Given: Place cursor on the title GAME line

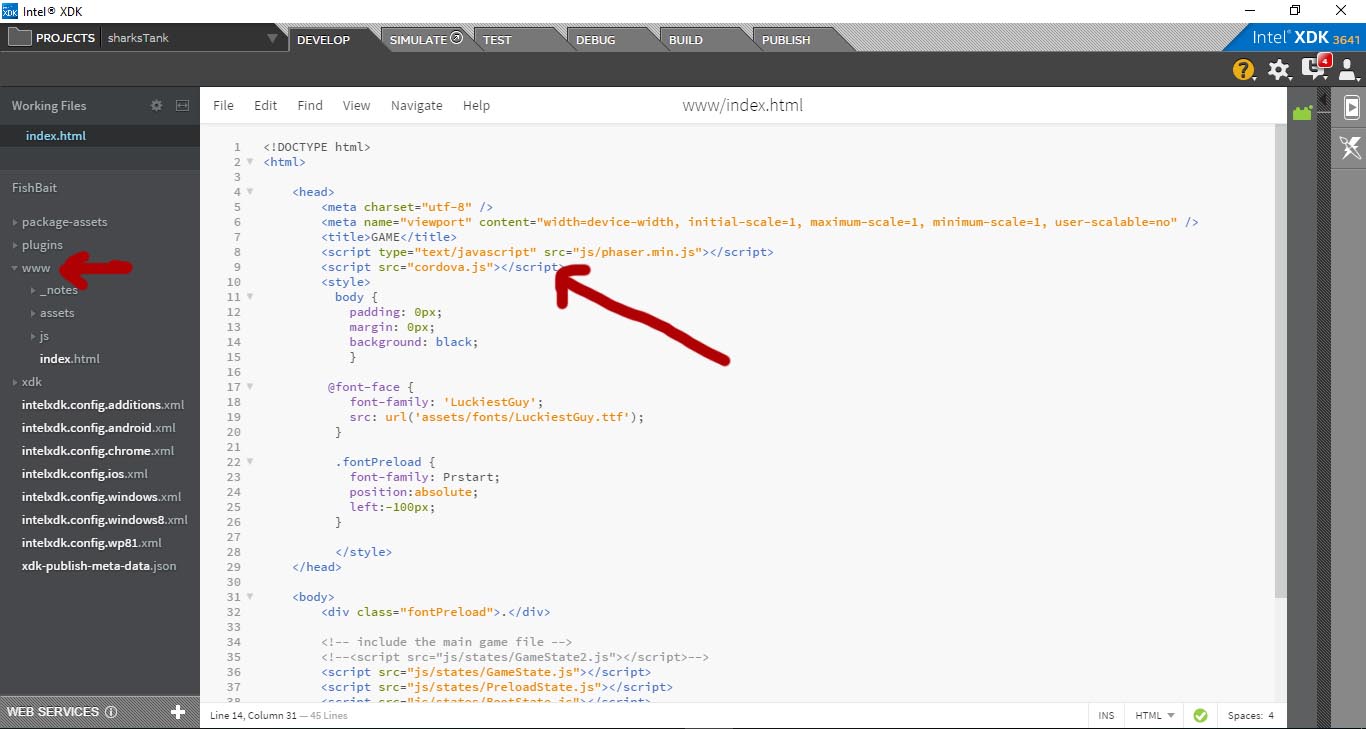Looking at the screenshot, I should point(389,237).
